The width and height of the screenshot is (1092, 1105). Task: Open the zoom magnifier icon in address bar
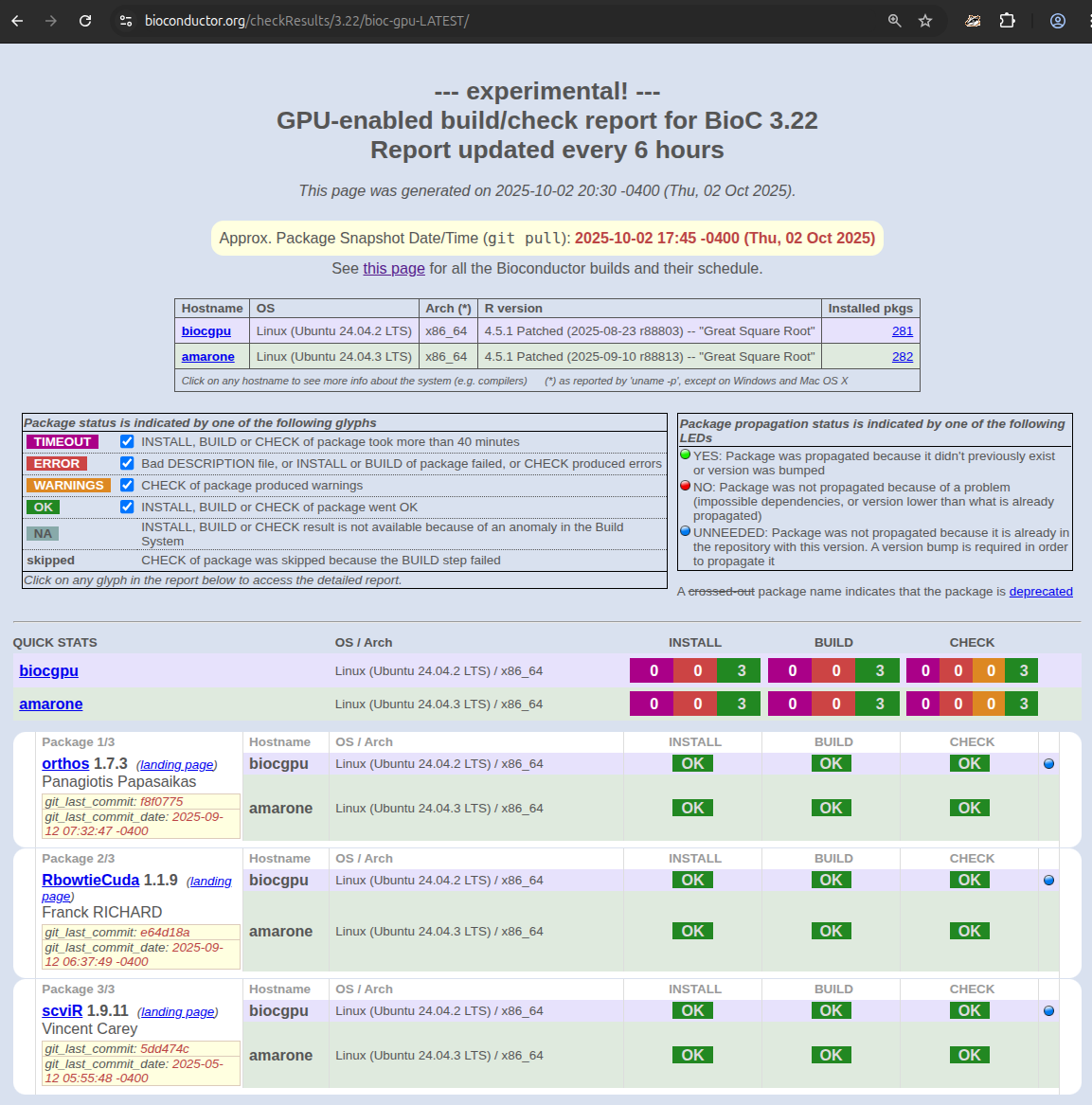(x=894, y=21)
